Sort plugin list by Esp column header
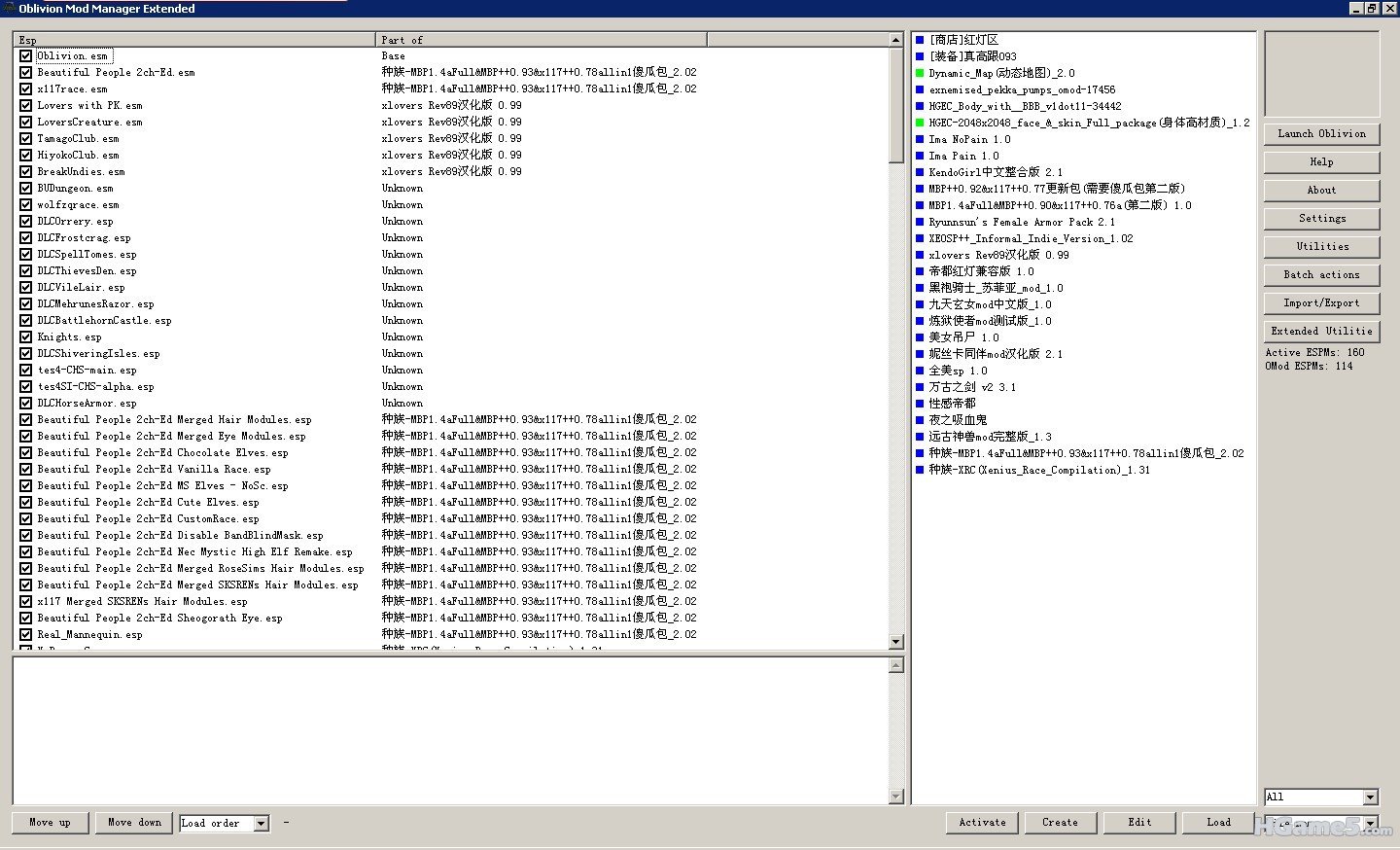This screenshot has width=1400, height=850. coord(194,40)
